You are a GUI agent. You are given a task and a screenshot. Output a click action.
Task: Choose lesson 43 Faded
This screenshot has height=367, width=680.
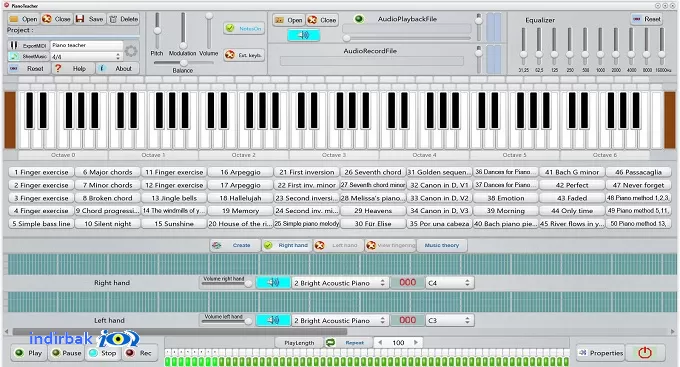572,198
